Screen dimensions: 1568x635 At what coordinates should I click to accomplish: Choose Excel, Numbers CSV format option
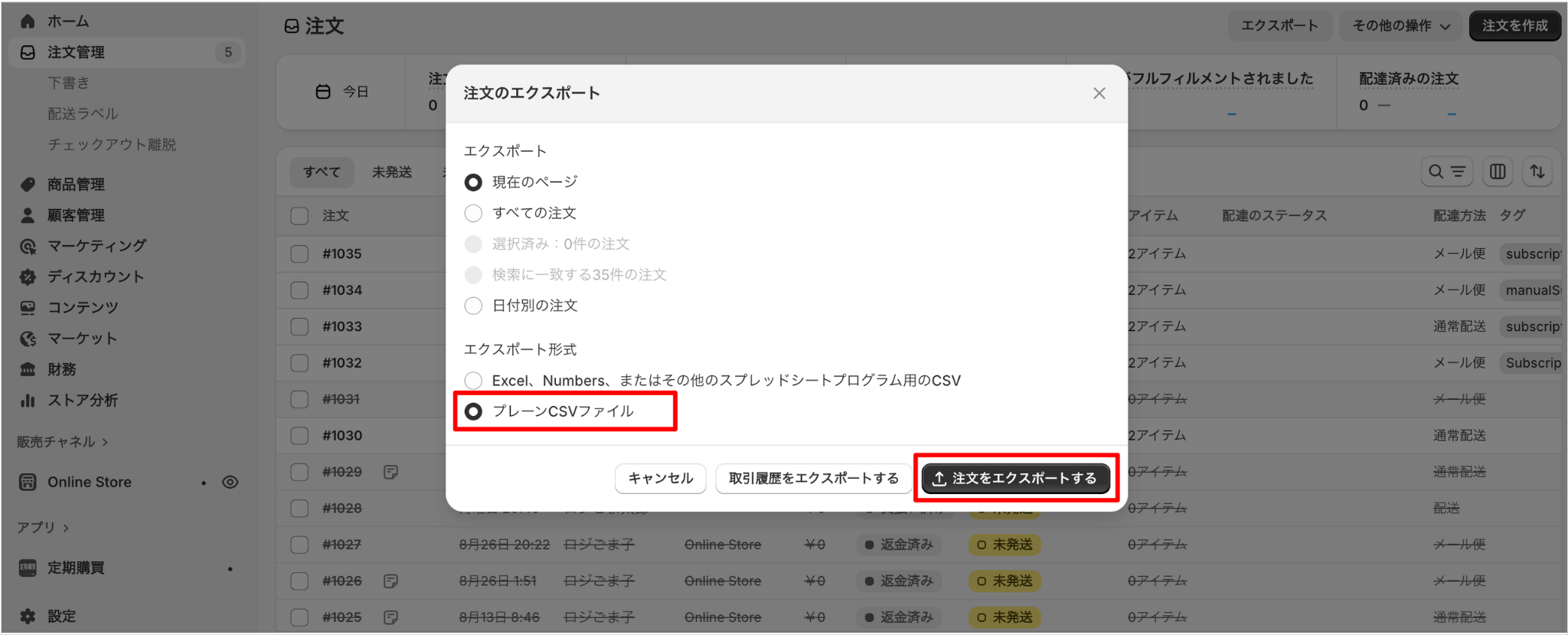(x=474, y=380)
